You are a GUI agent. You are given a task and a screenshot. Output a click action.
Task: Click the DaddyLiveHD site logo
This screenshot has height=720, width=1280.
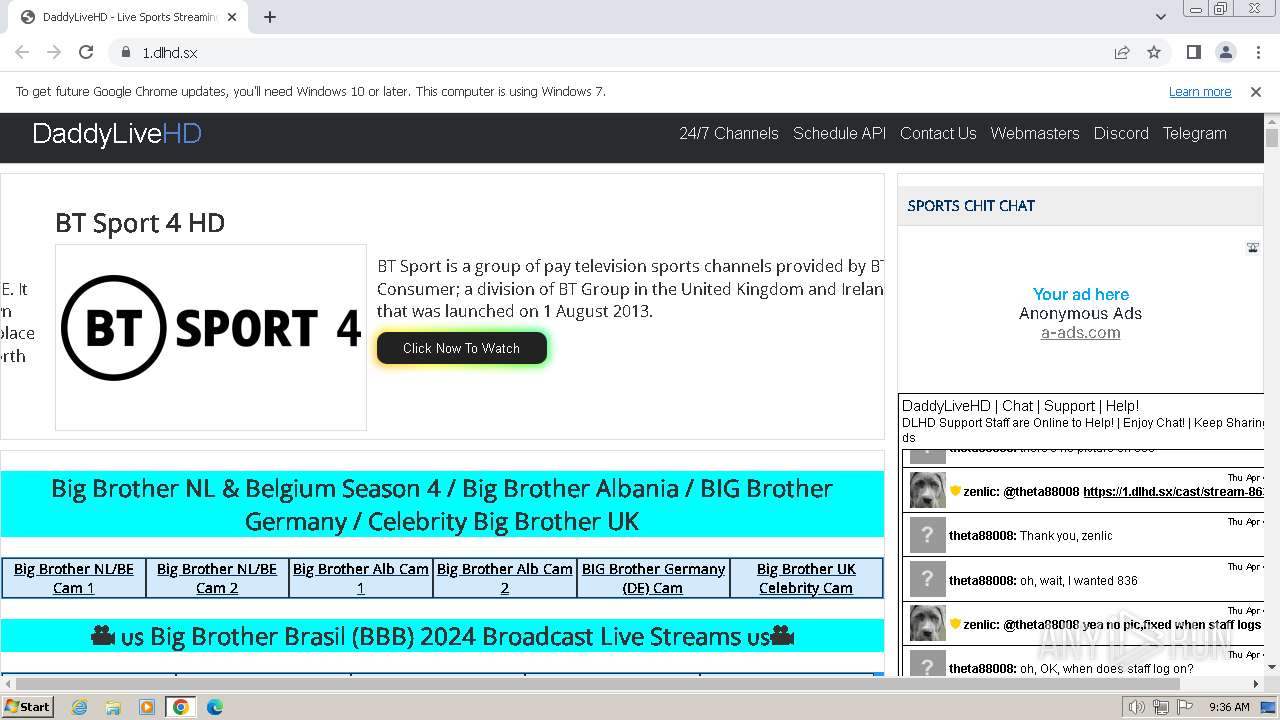click(x=117, y=134)
